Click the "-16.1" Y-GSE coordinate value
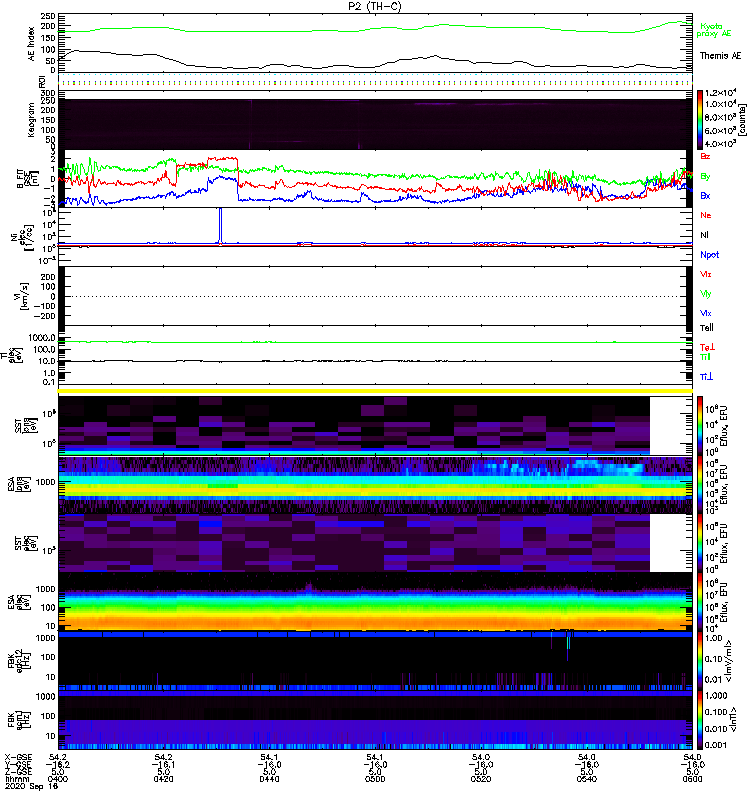This screenshot has height=800, width=750. tap(163, 765)
